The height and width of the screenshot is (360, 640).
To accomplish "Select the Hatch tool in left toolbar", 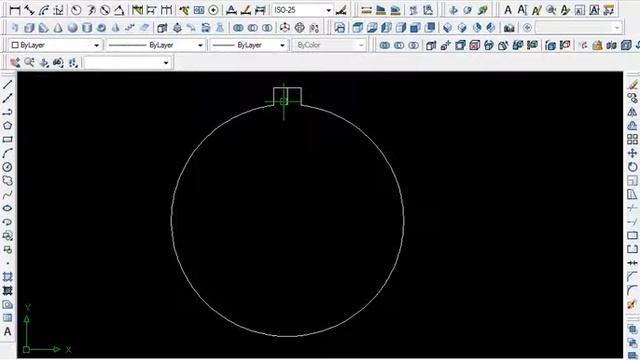I will 7,277.
